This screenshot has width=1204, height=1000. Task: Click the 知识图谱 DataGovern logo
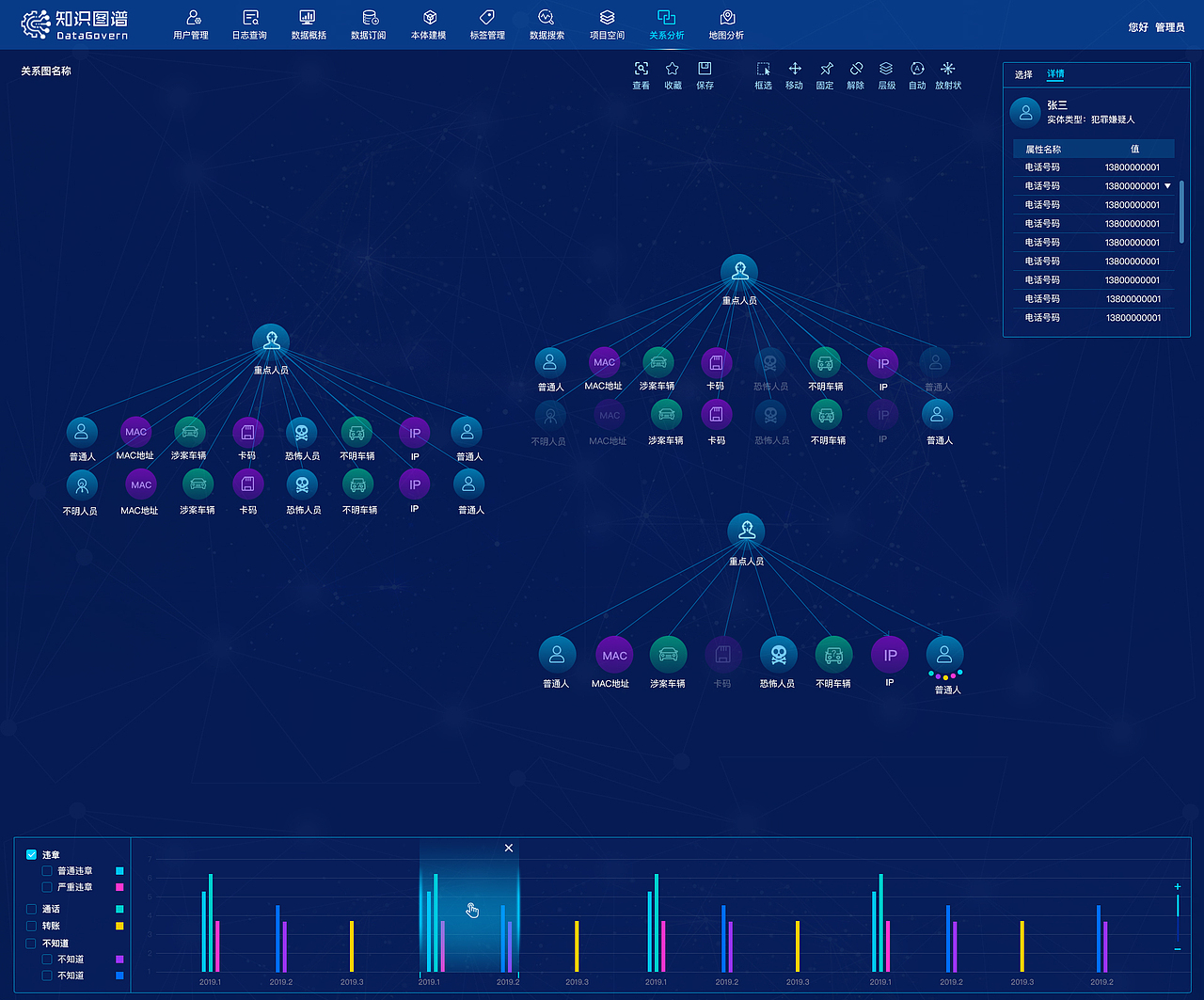point(74,24)
